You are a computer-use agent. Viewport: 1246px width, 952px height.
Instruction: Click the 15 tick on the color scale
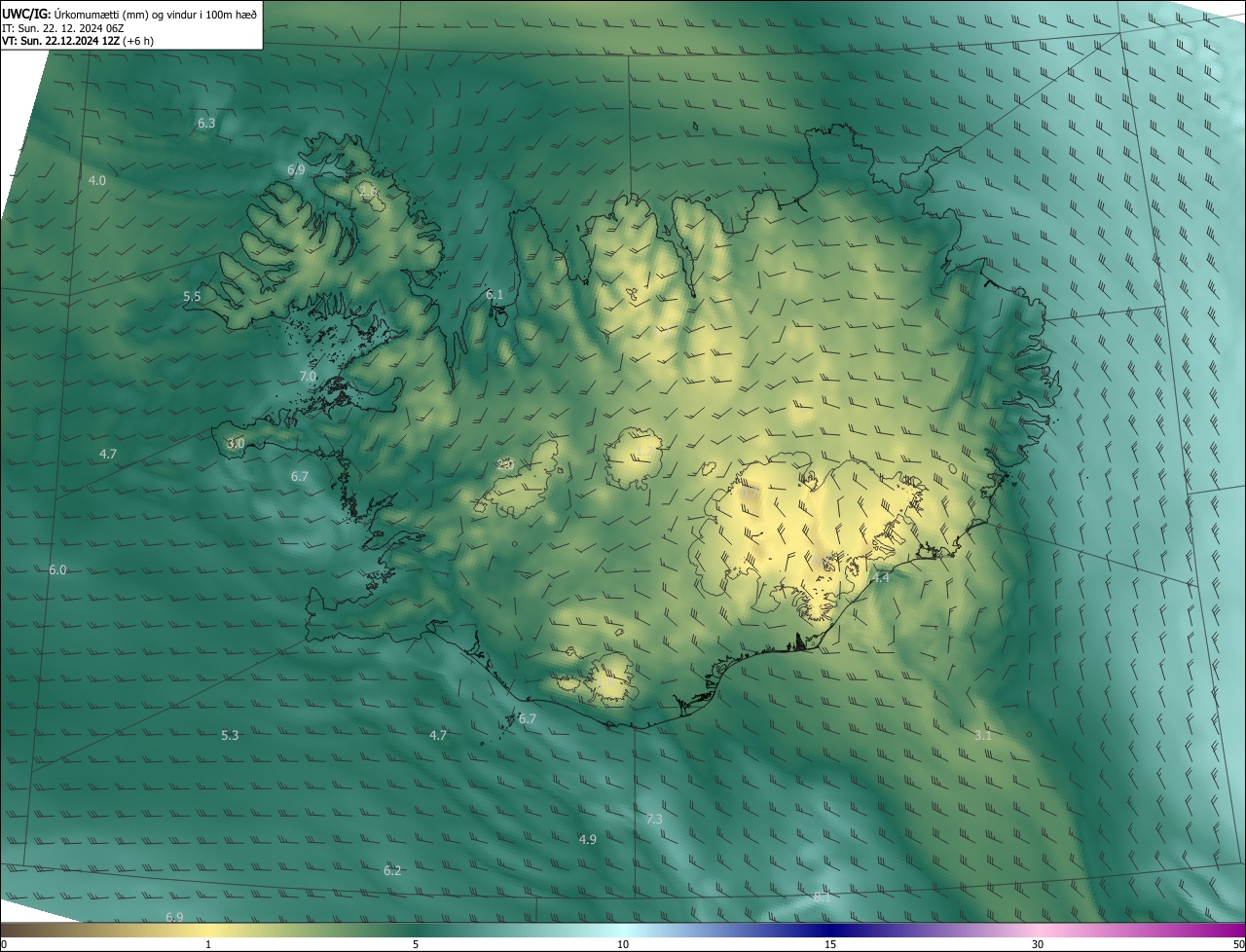830,945
